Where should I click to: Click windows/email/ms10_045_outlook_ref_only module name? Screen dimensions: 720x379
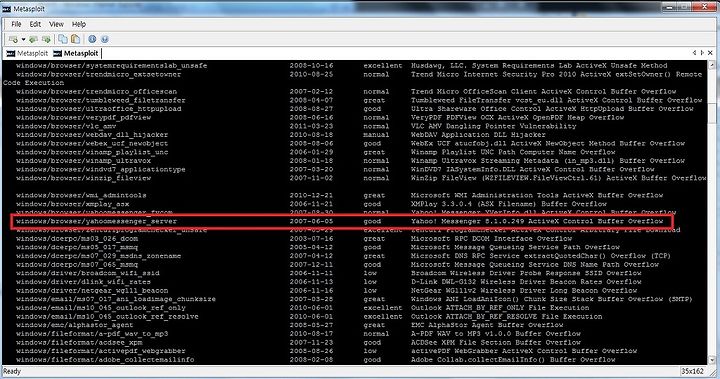[101, 308]
